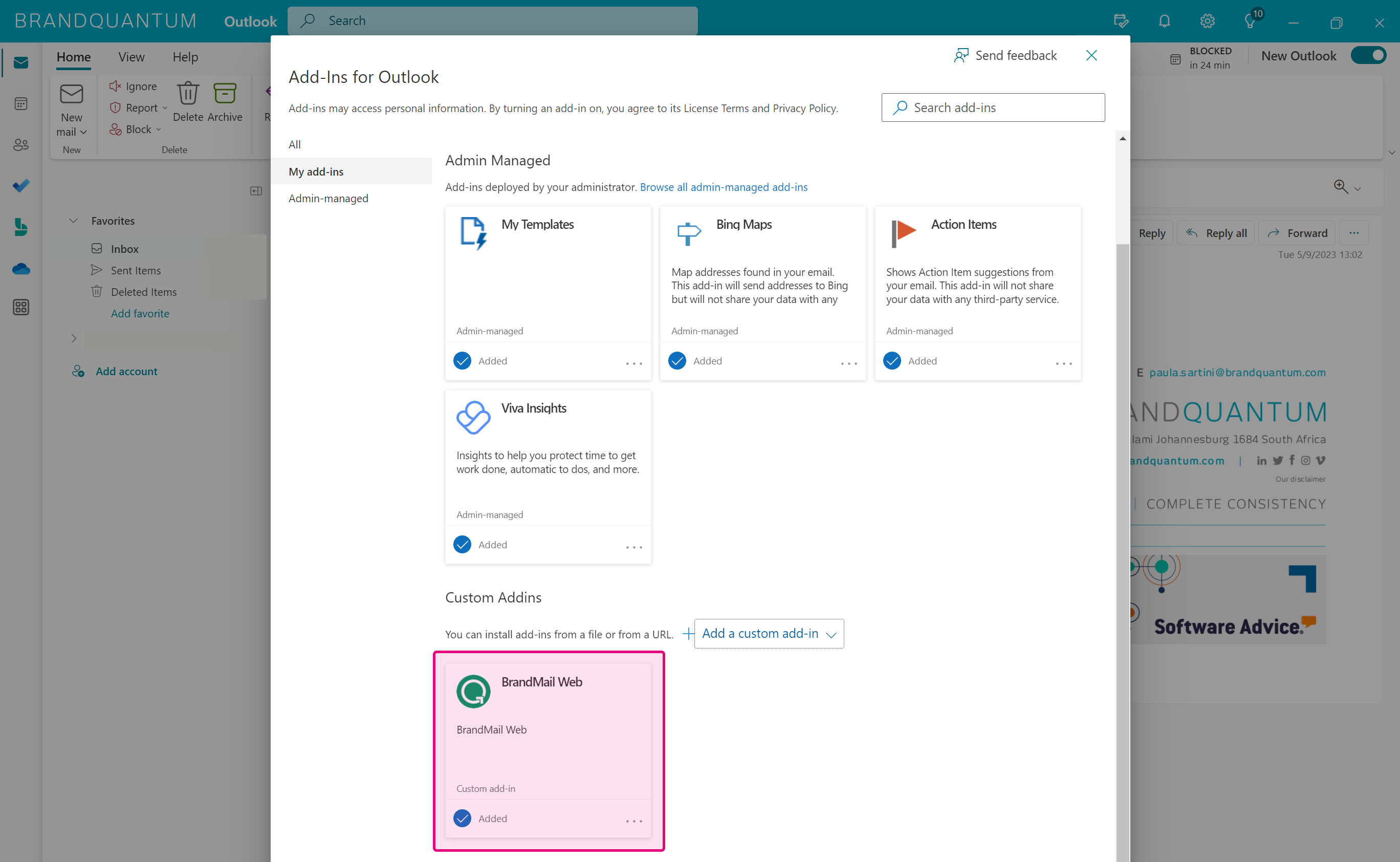The image size is (1400, 862).
Task: Click Browse all admin-managed add-ins link
Action: coord(724,187)
